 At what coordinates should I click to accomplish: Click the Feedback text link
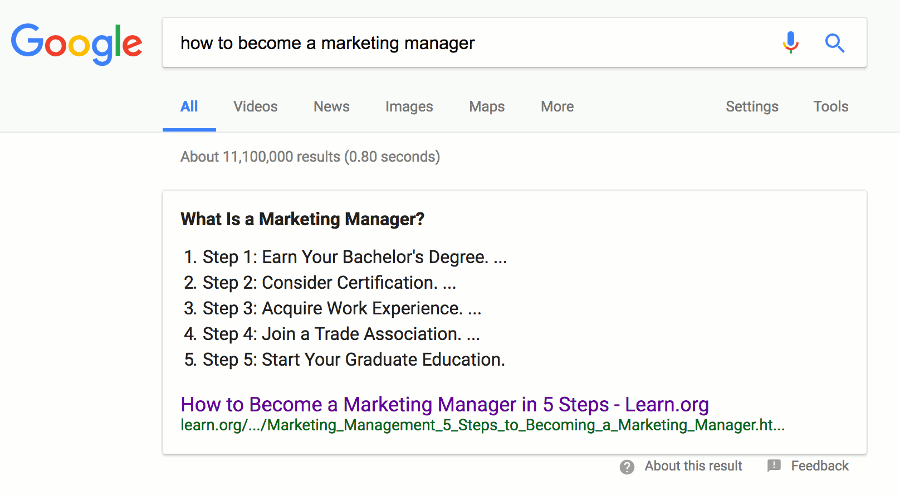819,466
